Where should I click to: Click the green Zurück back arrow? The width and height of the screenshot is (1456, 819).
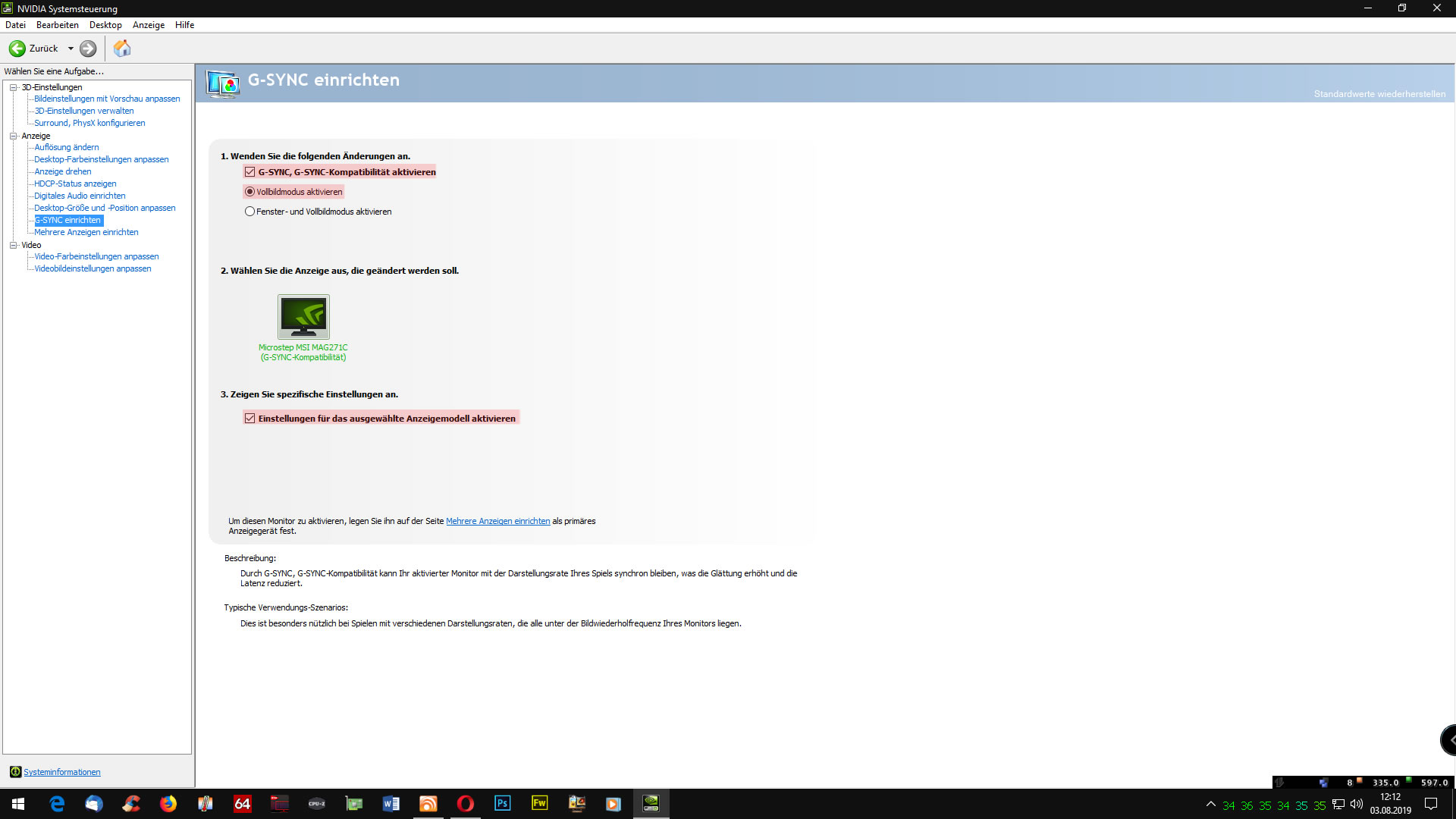17,49
